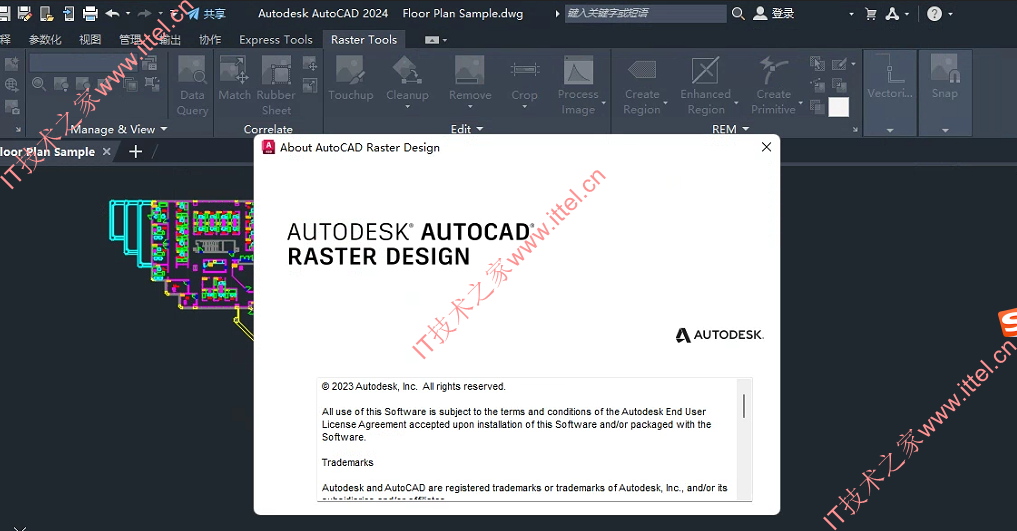Click the white color swatch in REM panel
The height and width of the screenshot is (531, 1017).
839,107
